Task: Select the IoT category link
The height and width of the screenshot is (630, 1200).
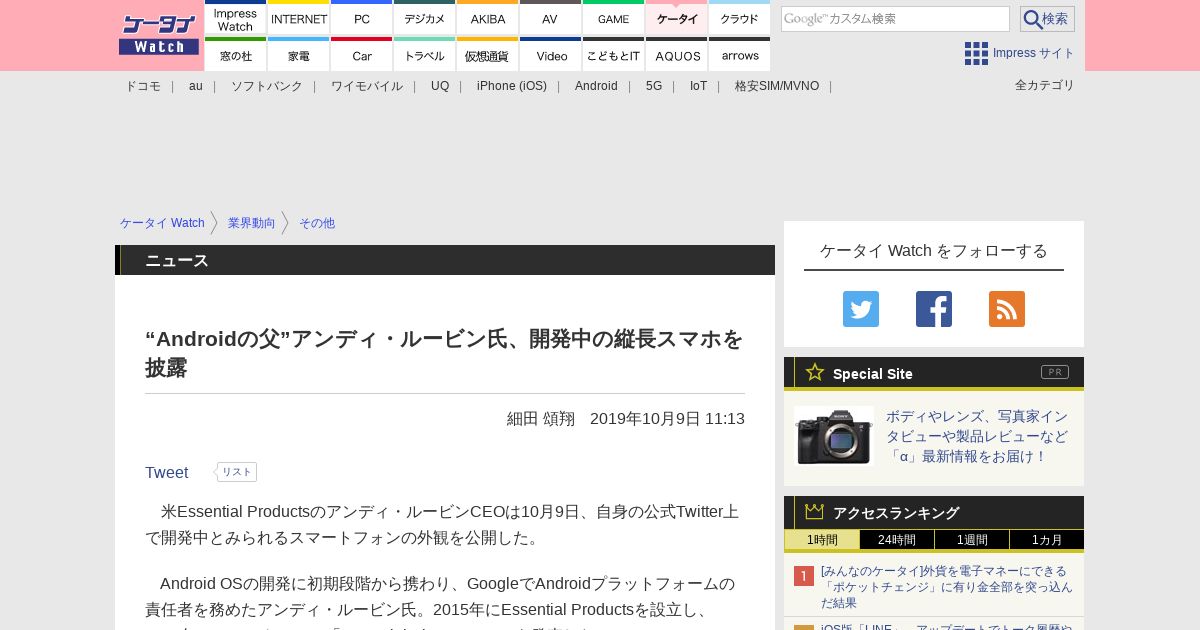Action: (698, 86)
